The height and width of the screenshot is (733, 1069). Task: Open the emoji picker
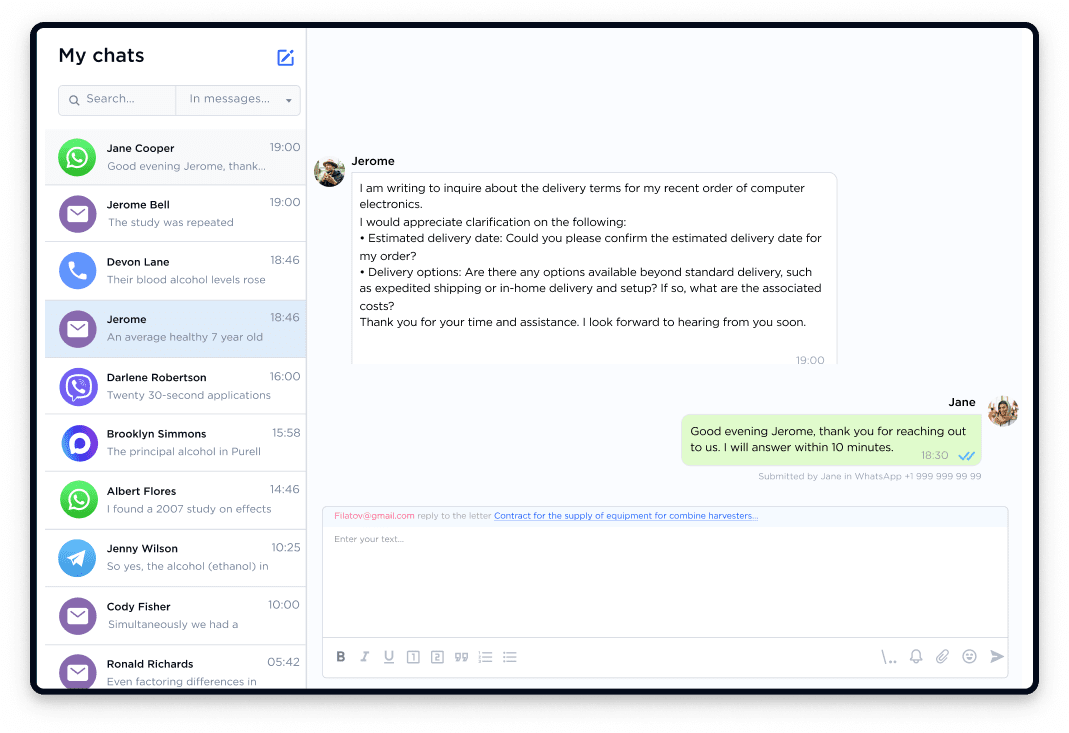pyautogui.click(x=969, y=657)
